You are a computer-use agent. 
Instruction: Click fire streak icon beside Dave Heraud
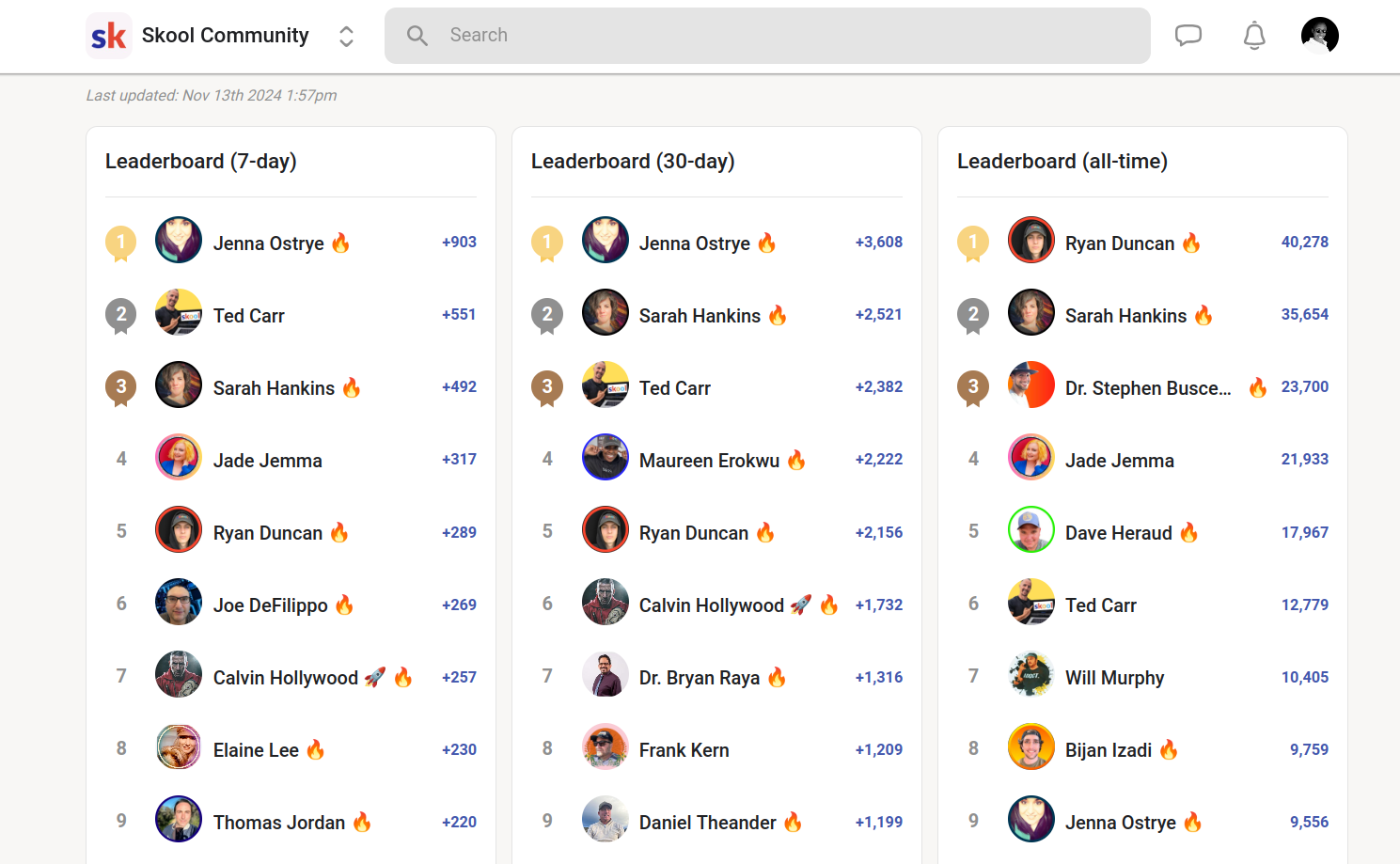(x=1189, y=532)
